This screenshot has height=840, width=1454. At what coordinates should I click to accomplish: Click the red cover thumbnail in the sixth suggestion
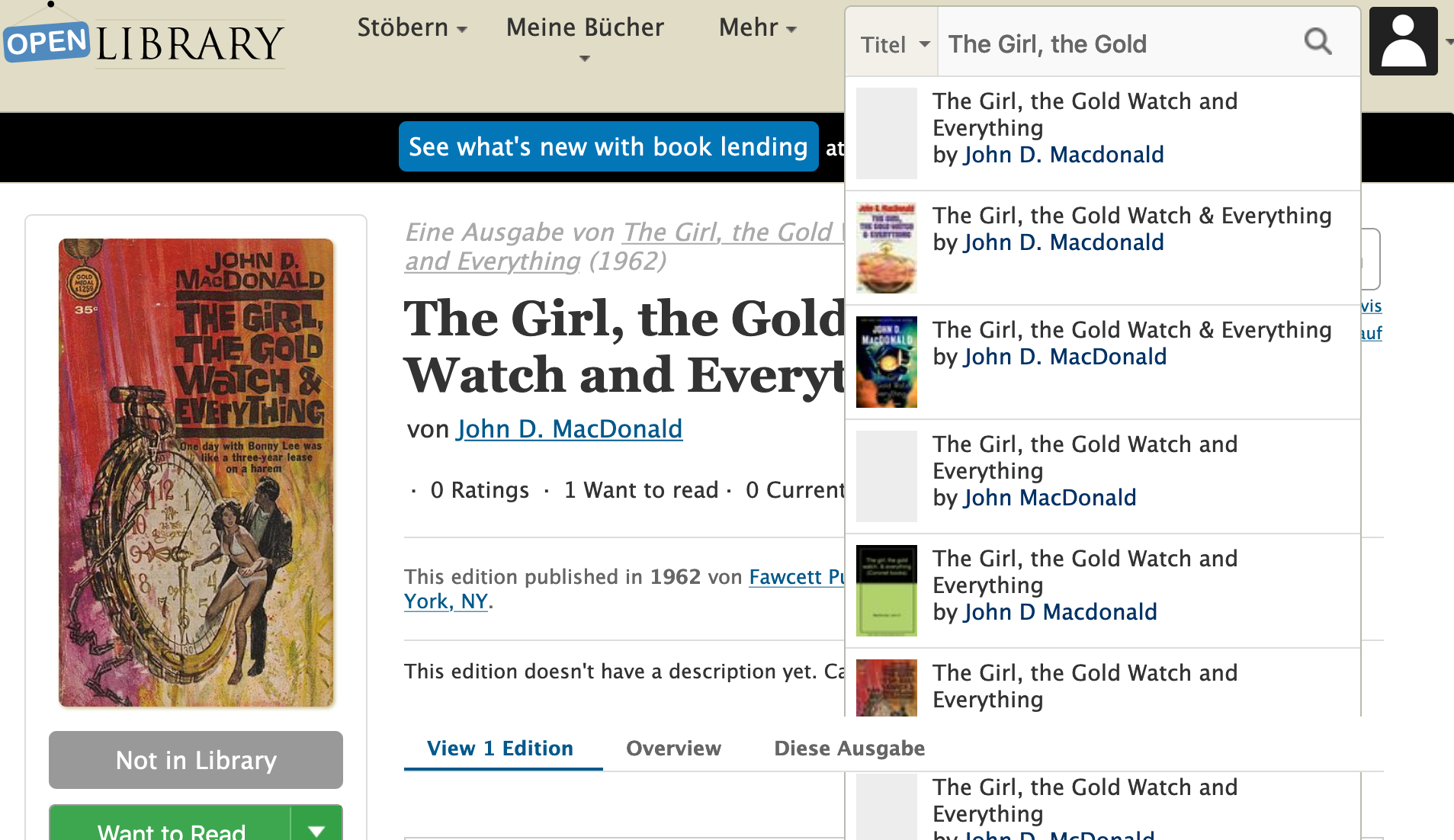click(x=887, y=688)
